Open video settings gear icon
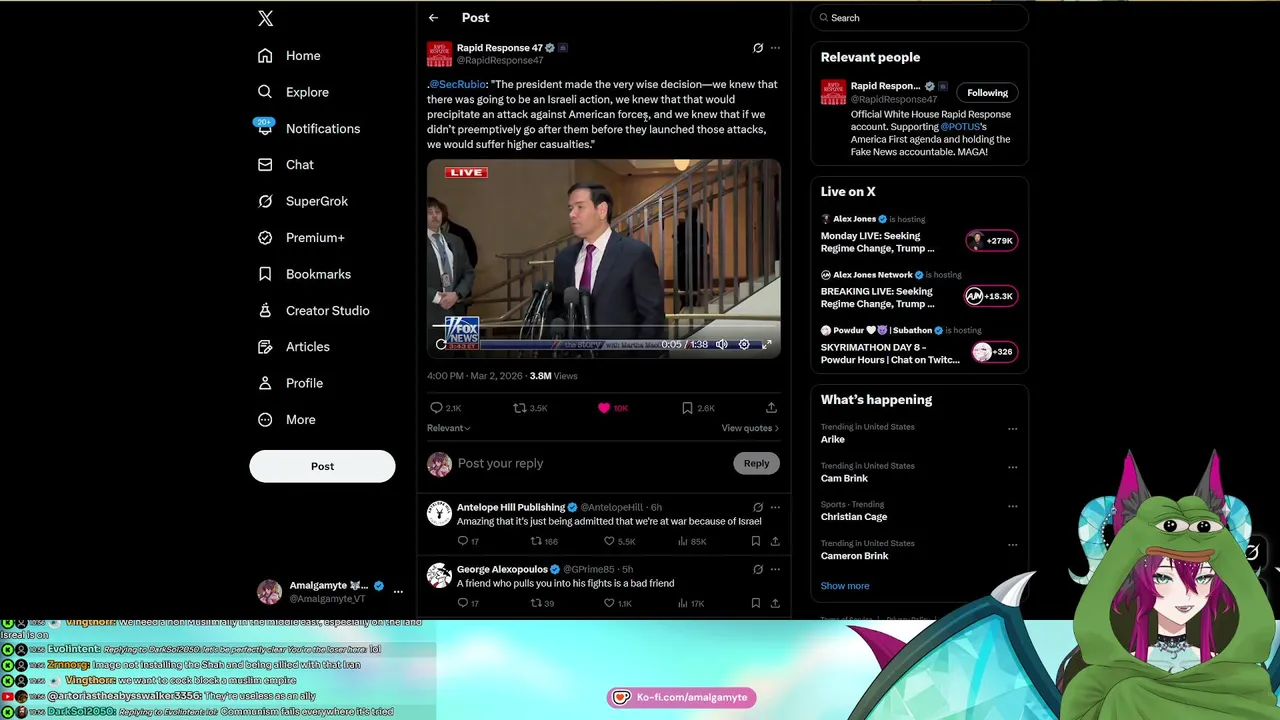Screen dimensions: 1280x720 744,344
